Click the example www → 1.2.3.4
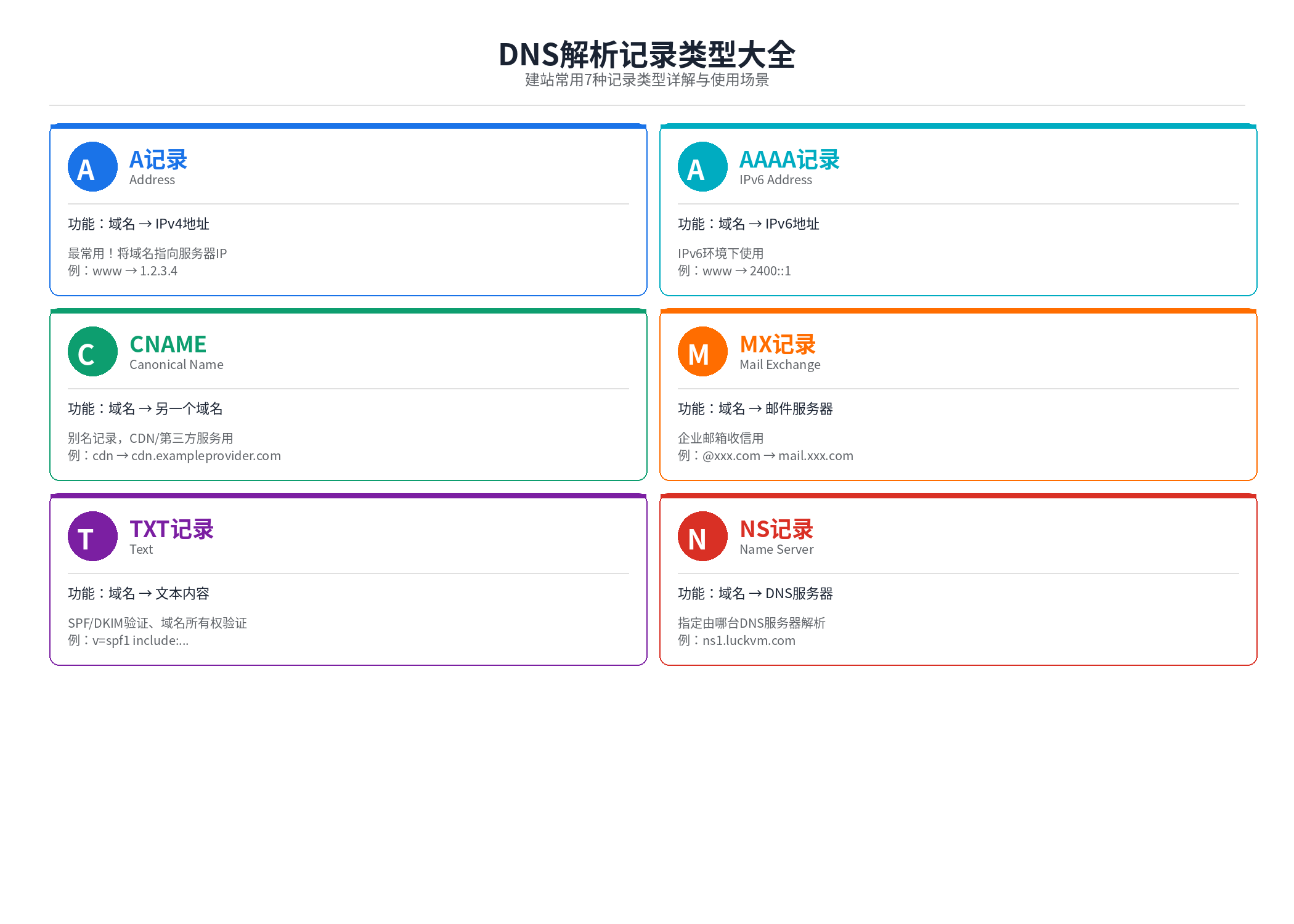Screen dimensions: 1294x924 click(135, 271)
